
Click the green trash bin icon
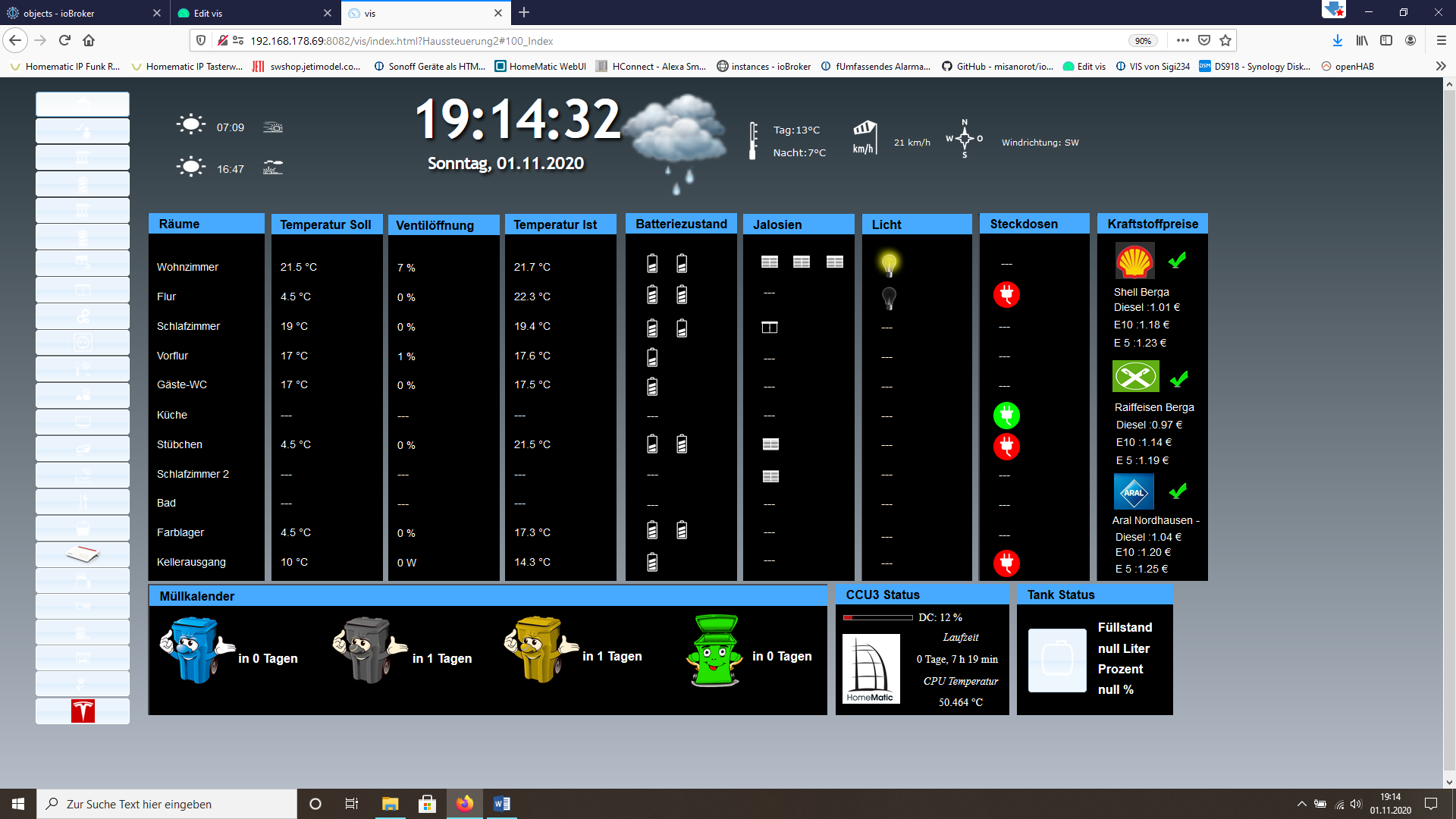pyautogui.click(x=714, y=651)
